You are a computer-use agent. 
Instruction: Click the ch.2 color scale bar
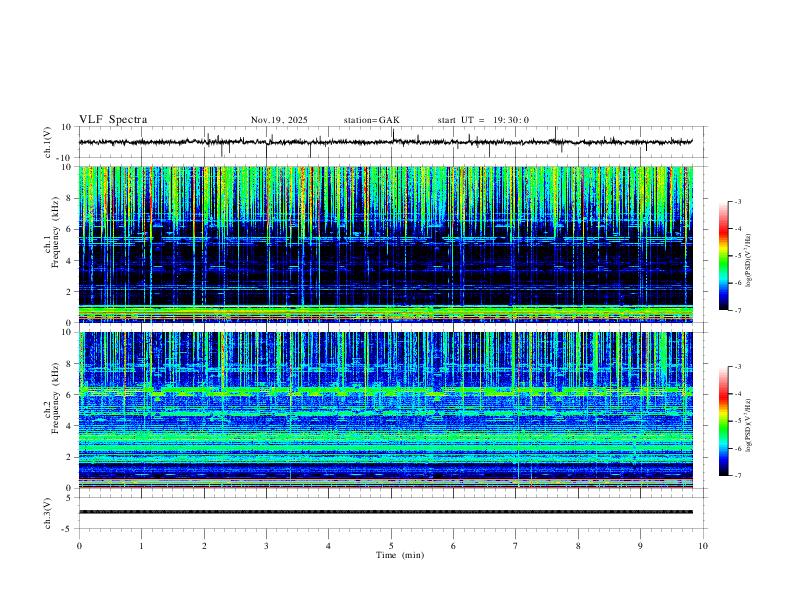point(724,421)
